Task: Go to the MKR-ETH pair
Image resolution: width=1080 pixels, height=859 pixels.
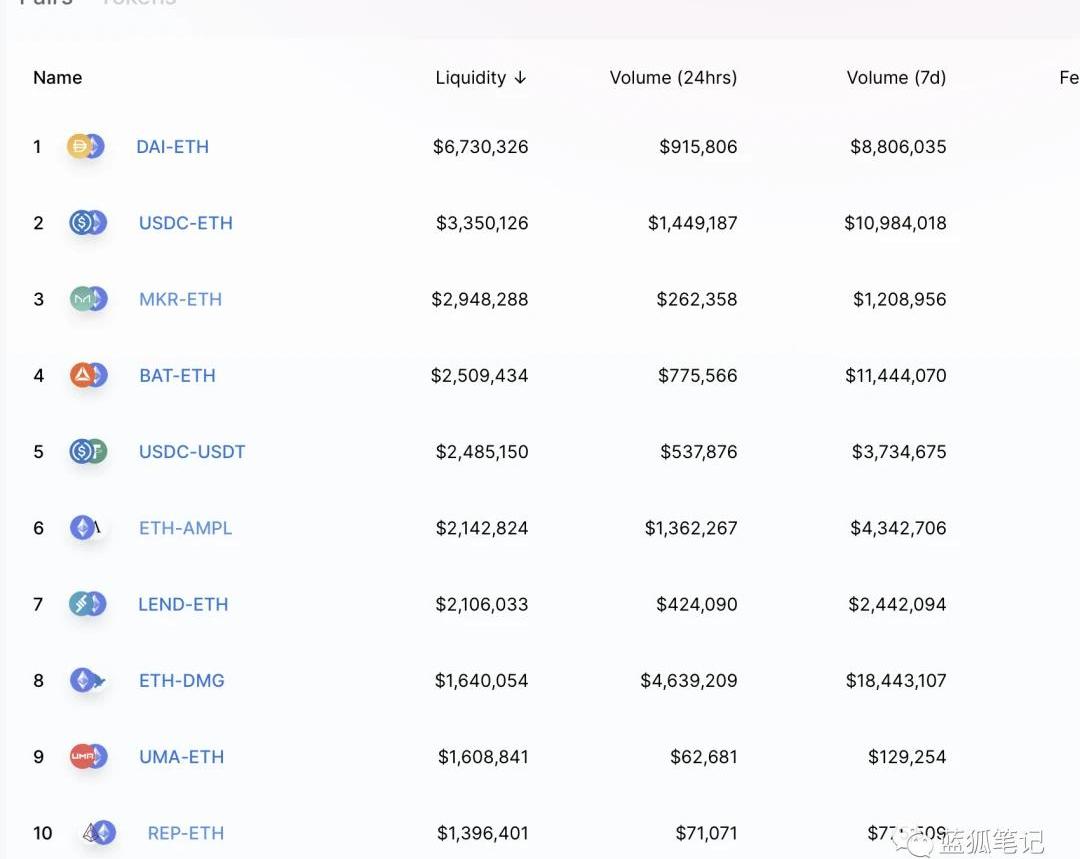Action: click(180, 300)
